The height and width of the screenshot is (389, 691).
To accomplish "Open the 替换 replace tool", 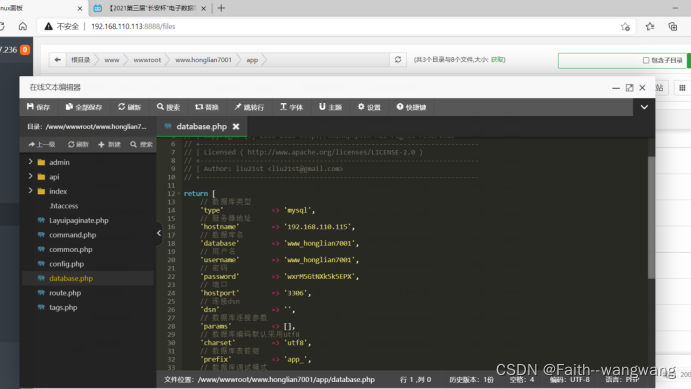I will coord(207,107).
